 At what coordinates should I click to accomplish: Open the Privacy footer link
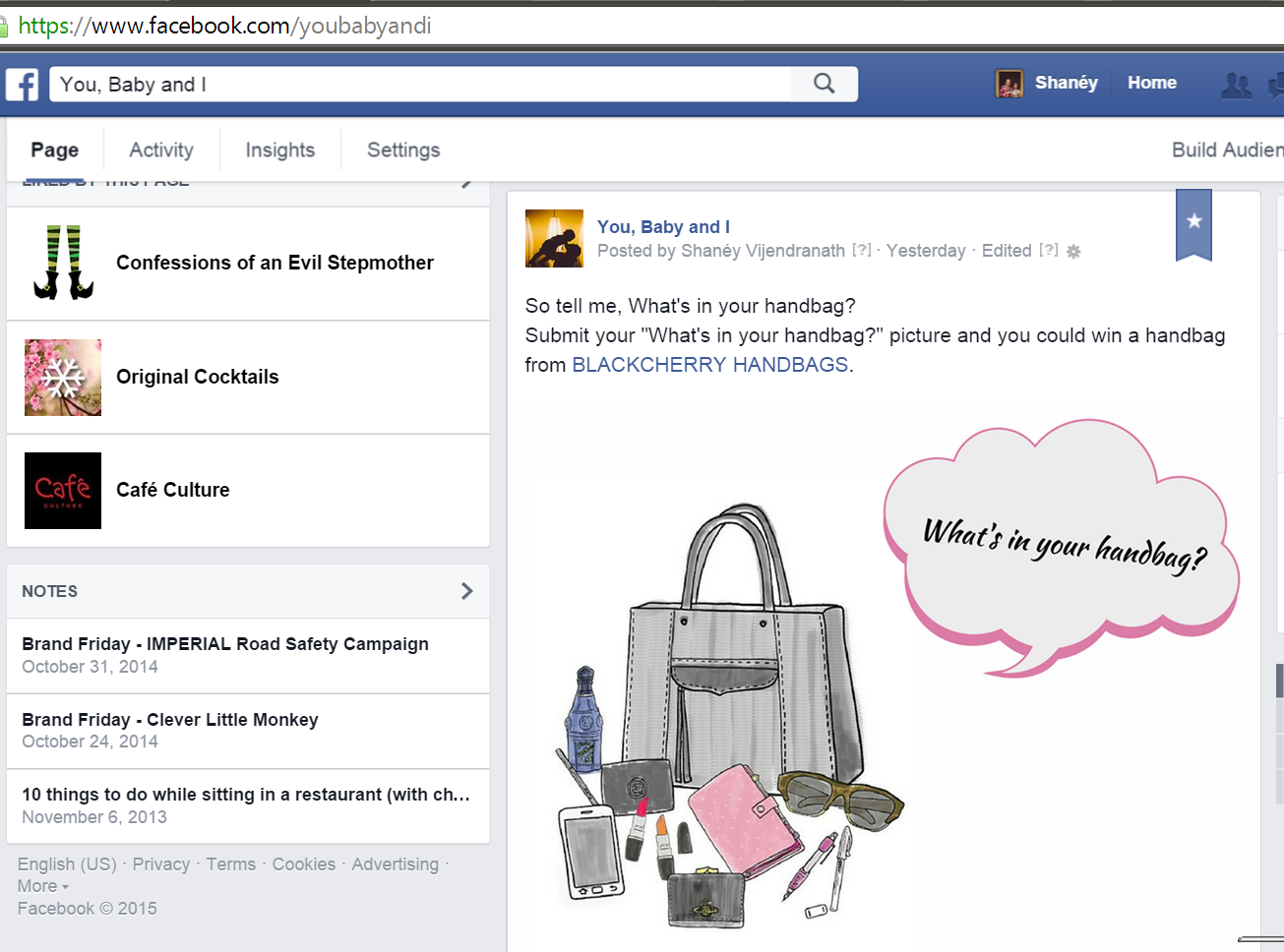161,864
